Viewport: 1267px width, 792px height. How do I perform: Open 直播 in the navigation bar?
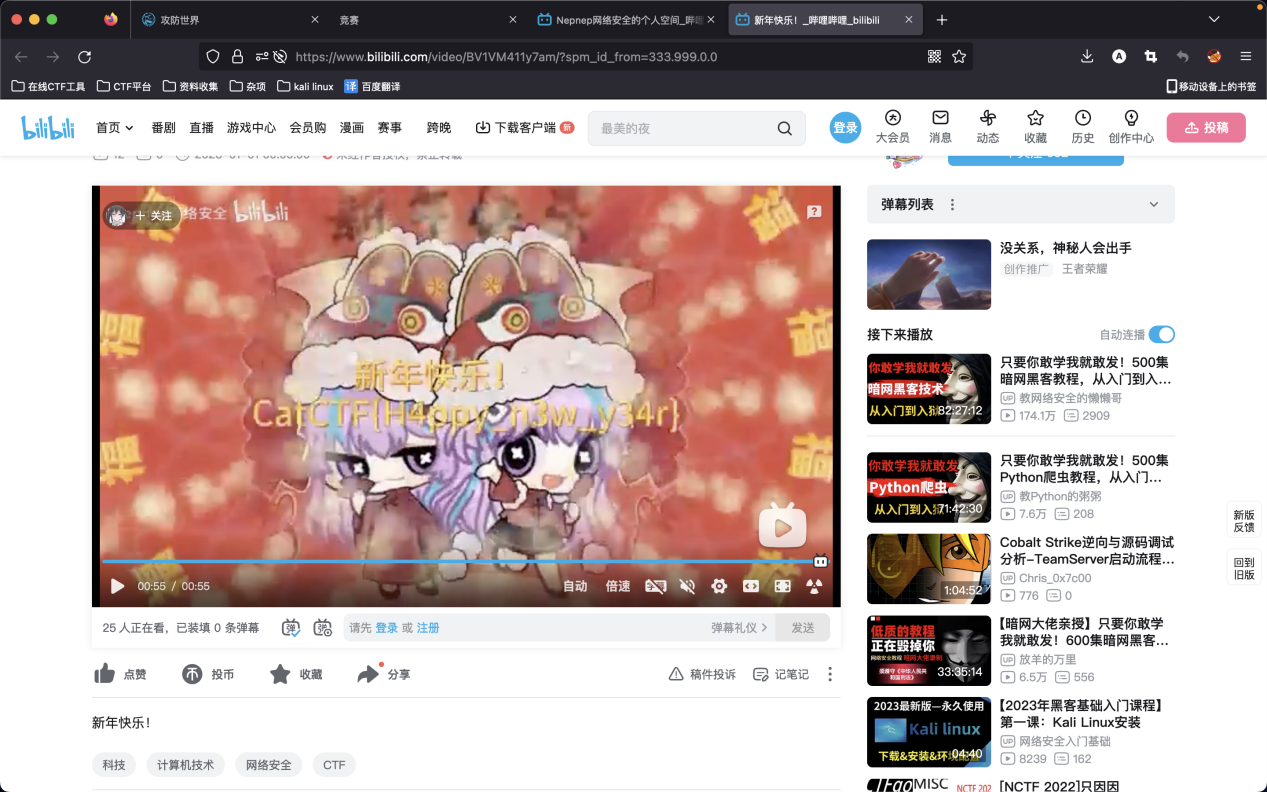pos(201,128)
